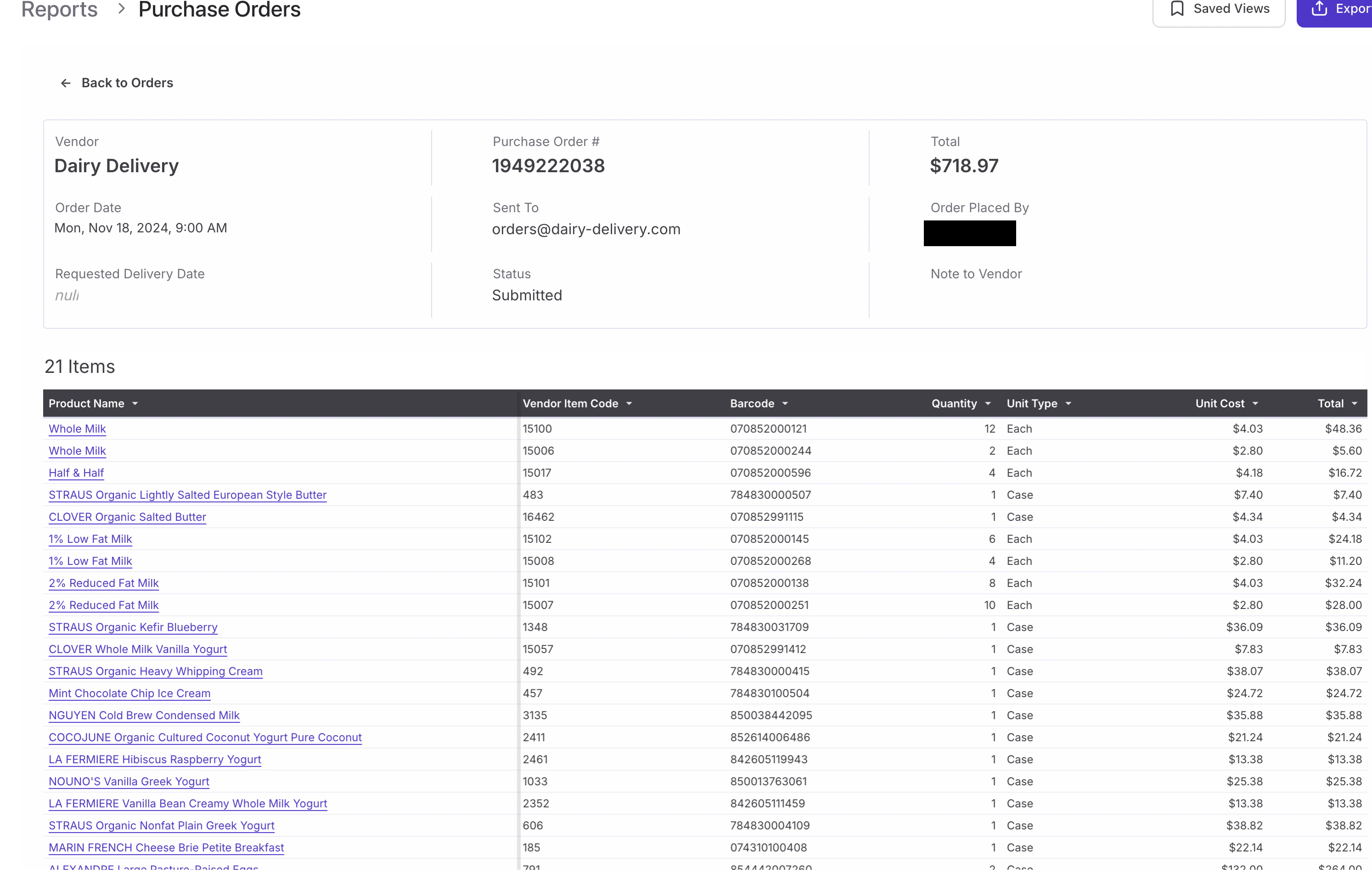Image resolution: width=1372 pixels, height=879 pixels.
Task: Open the Vendor Item Code column dropdown arrow
Action: click(x=629, y=404)
